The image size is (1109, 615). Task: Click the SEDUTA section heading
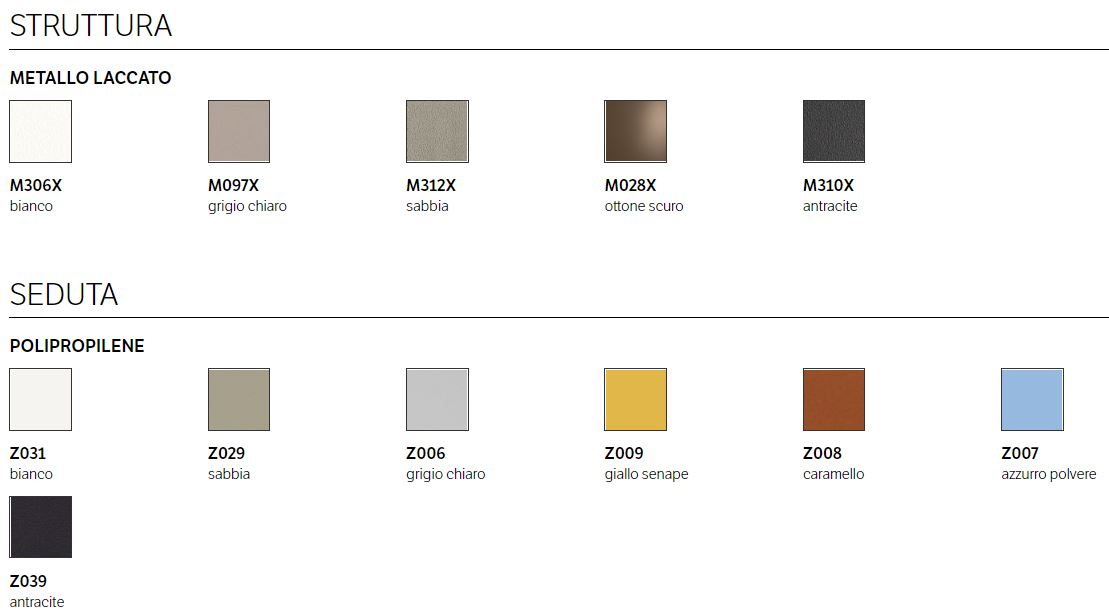(x=63, y=294)
